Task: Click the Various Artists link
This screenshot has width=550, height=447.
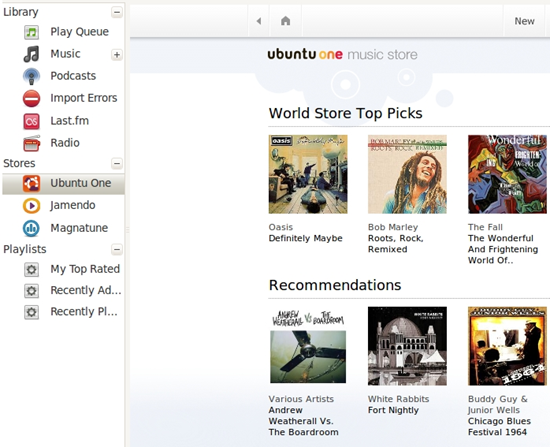Action: coord(301,399)
